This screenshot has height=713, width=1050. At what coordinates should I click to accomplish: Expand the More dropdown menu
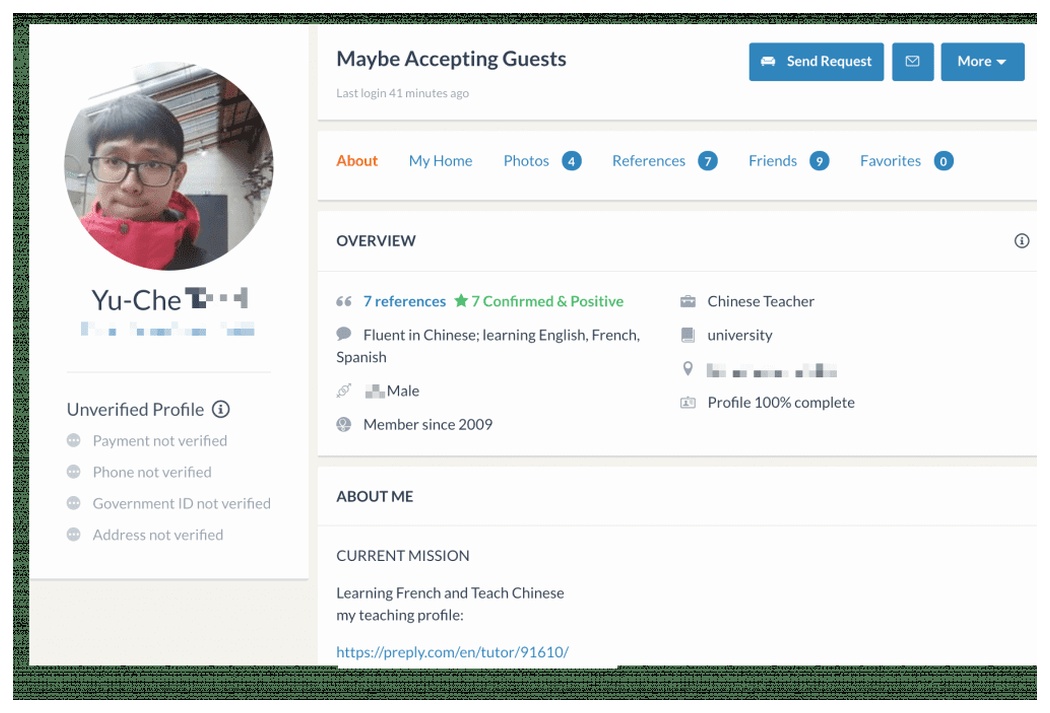[982, 62]
